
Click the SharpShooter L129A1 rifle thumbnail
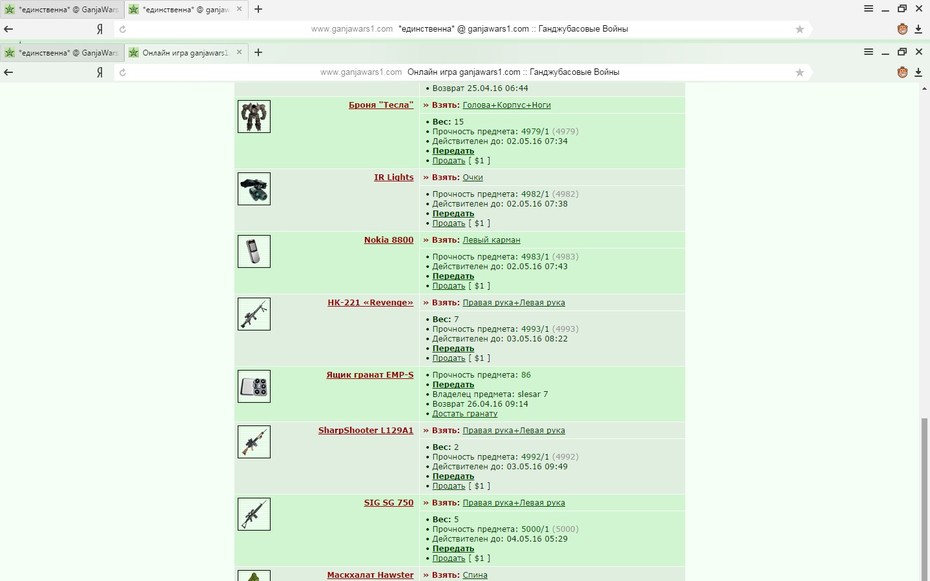pyautogui.click(x=254, y=442)
